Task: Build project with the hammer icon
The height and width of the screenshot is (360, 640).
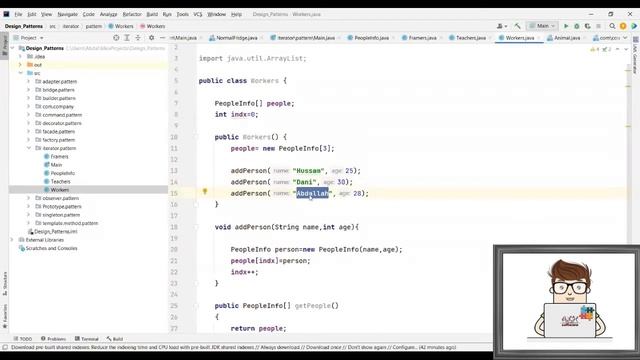Action: (x=518, y=26)
